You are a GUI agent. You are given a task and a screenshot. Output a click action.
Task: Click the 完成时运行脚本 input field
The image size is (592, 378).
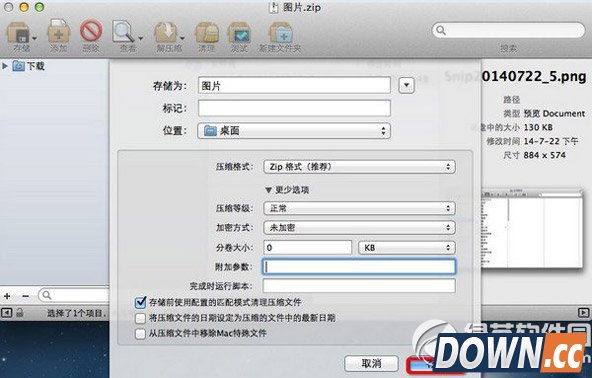359,286
